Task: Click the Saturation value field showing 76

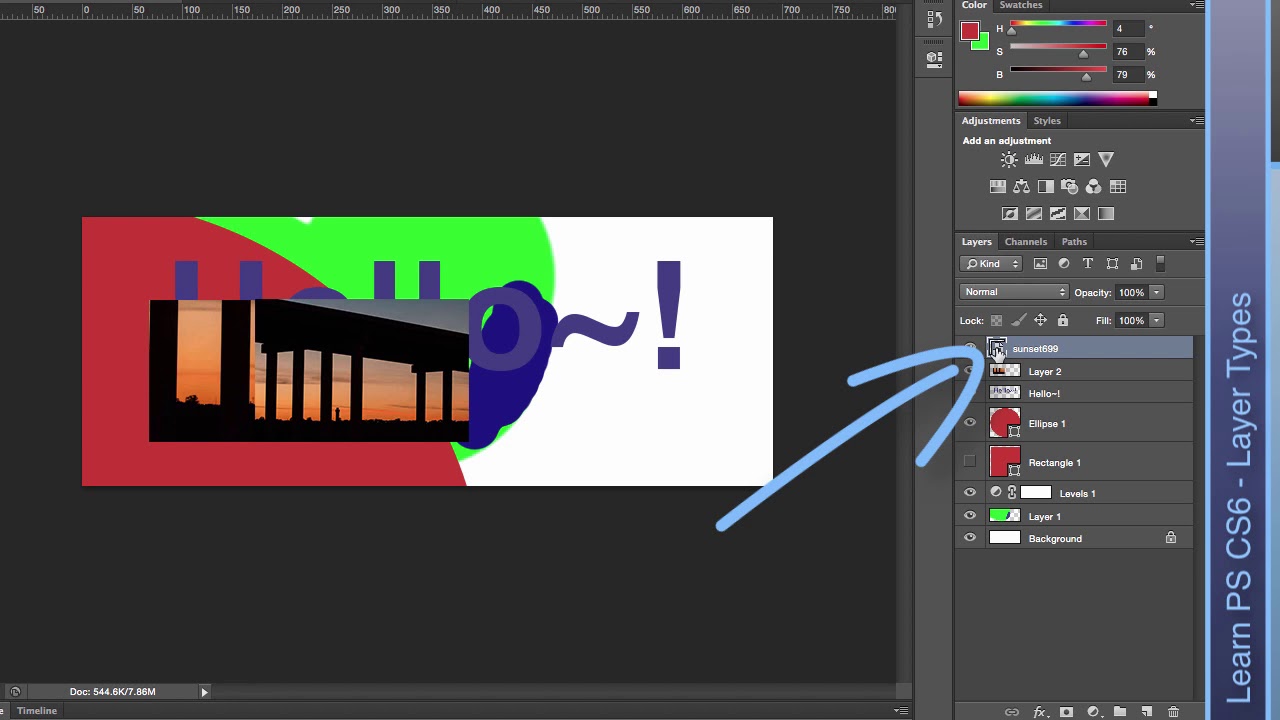Action: coord(1128,52)
